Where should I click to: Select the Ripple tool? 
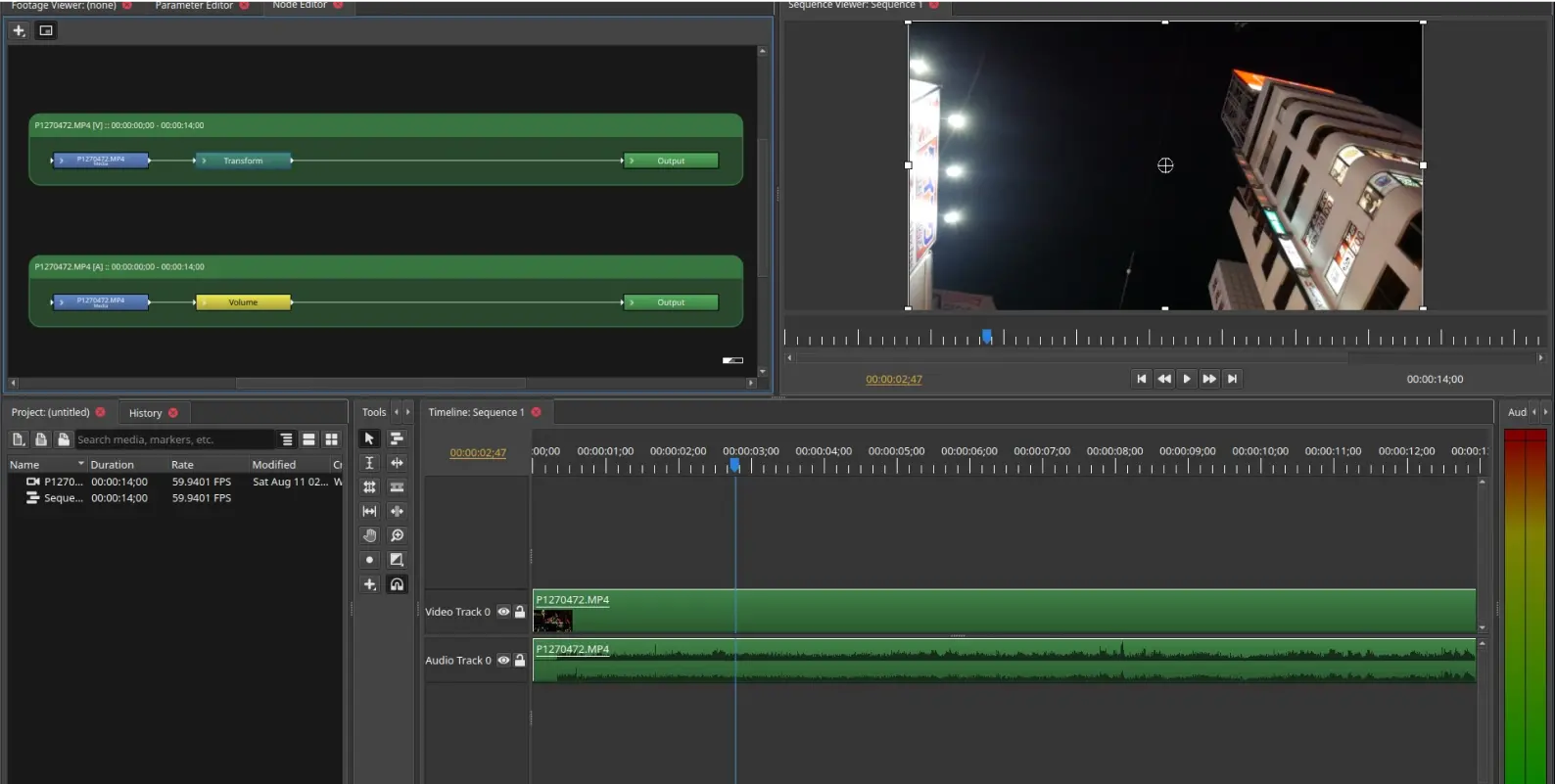click(x=397, y=463)
